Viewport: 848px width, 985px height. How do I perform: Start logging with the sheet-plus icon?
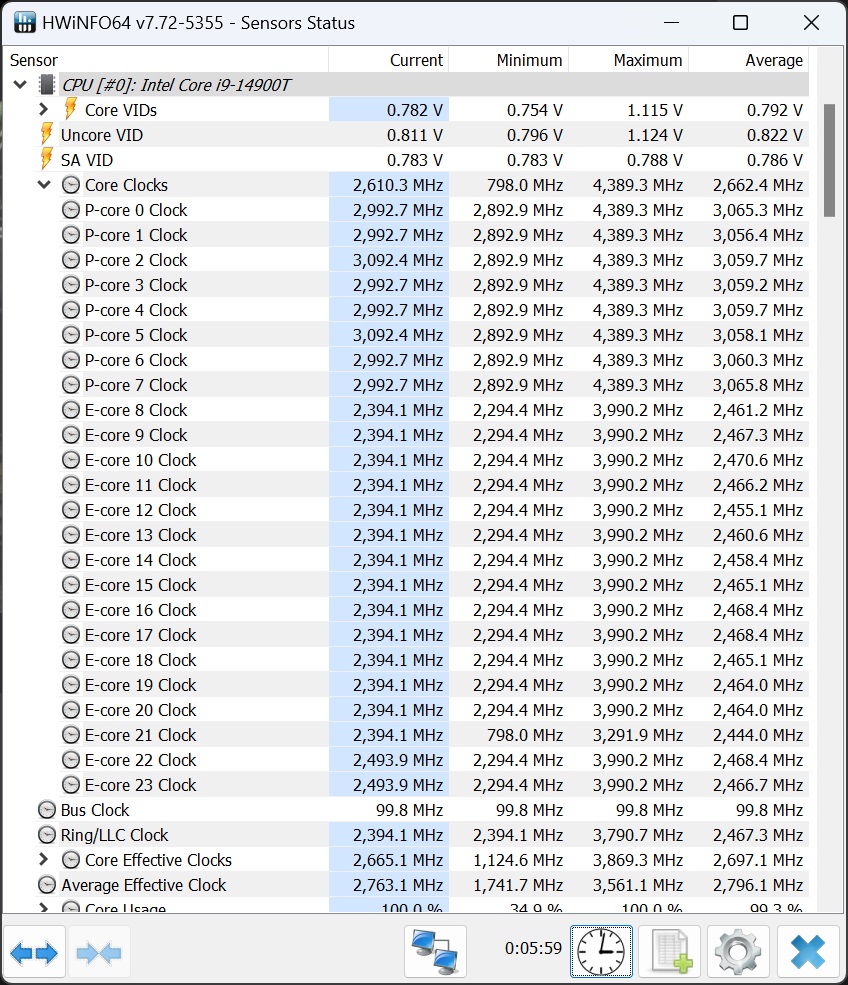point(670,951)
